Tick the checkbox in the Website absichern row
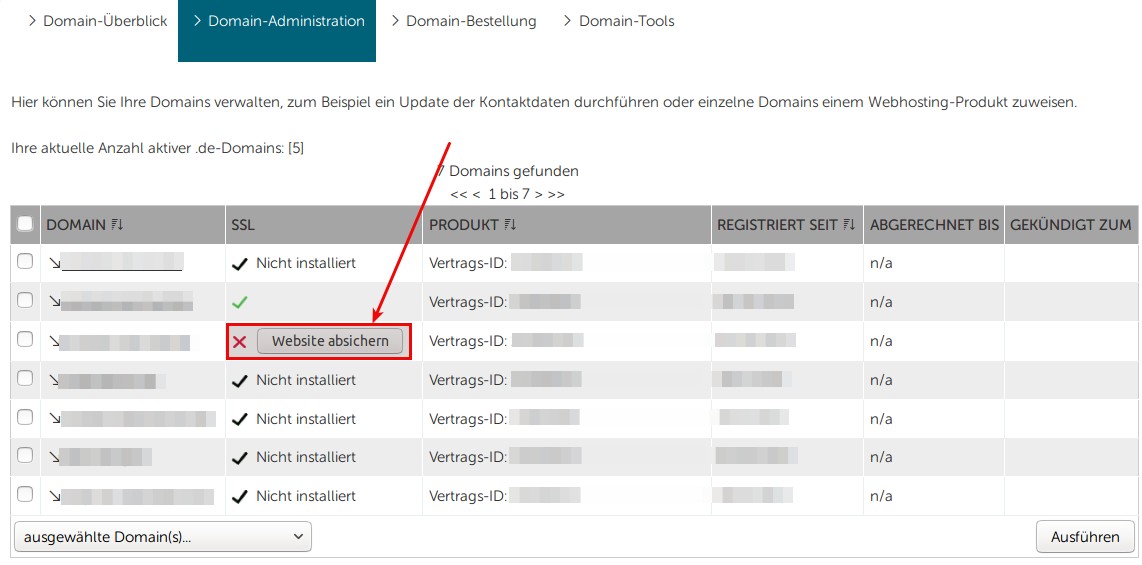This screenshot has width=1142, height=565. pyautogui.click(x=25, y=339)
